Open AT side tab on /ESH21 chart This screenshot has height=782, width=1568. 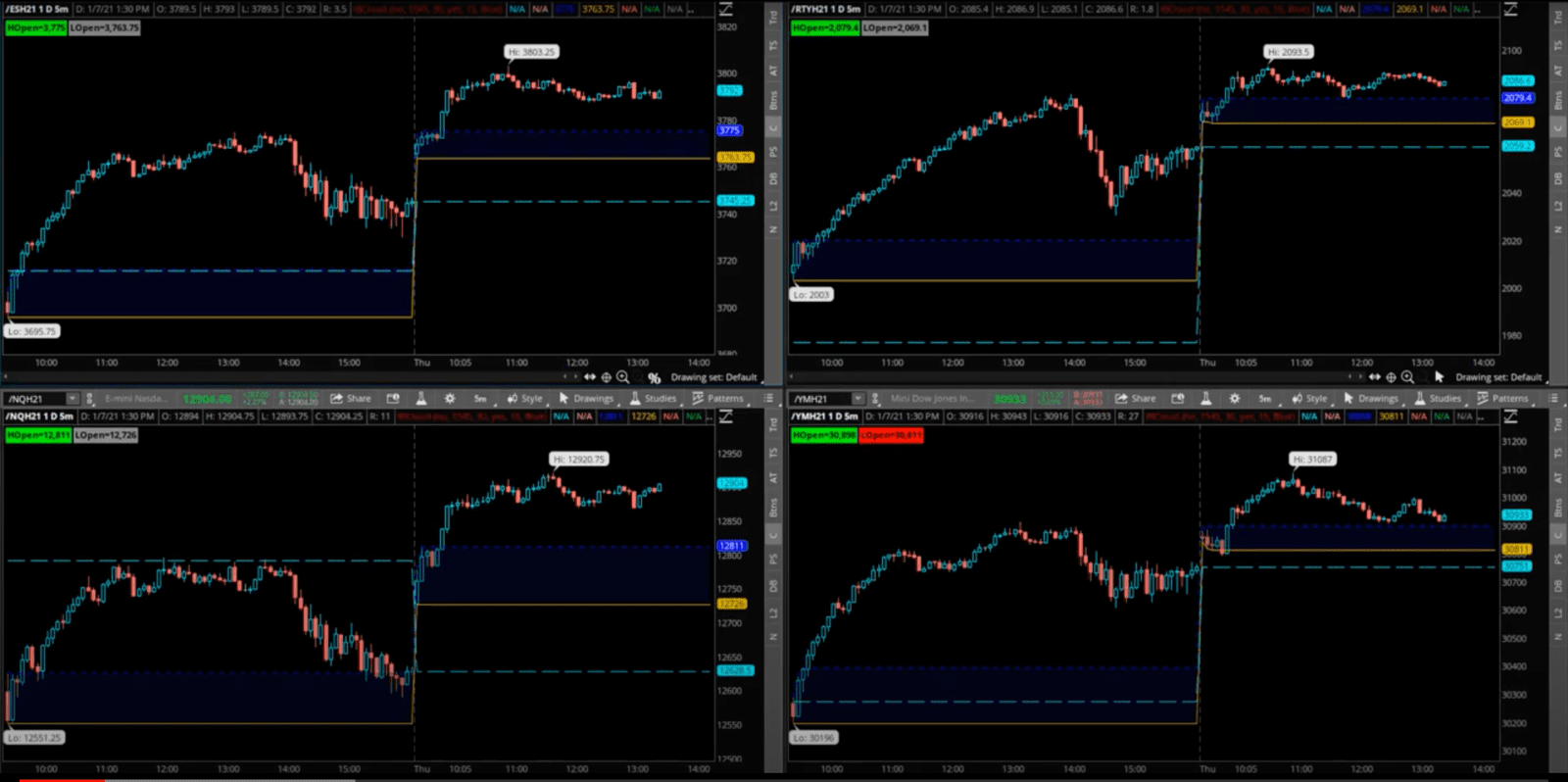pyautogui.click(x=773, y=72)
